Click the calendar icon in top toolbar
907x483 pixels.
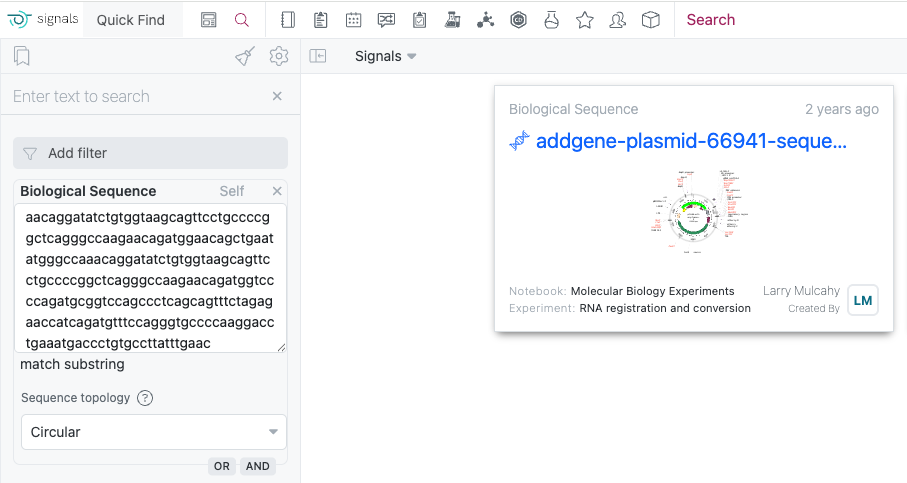pos(353,20)
